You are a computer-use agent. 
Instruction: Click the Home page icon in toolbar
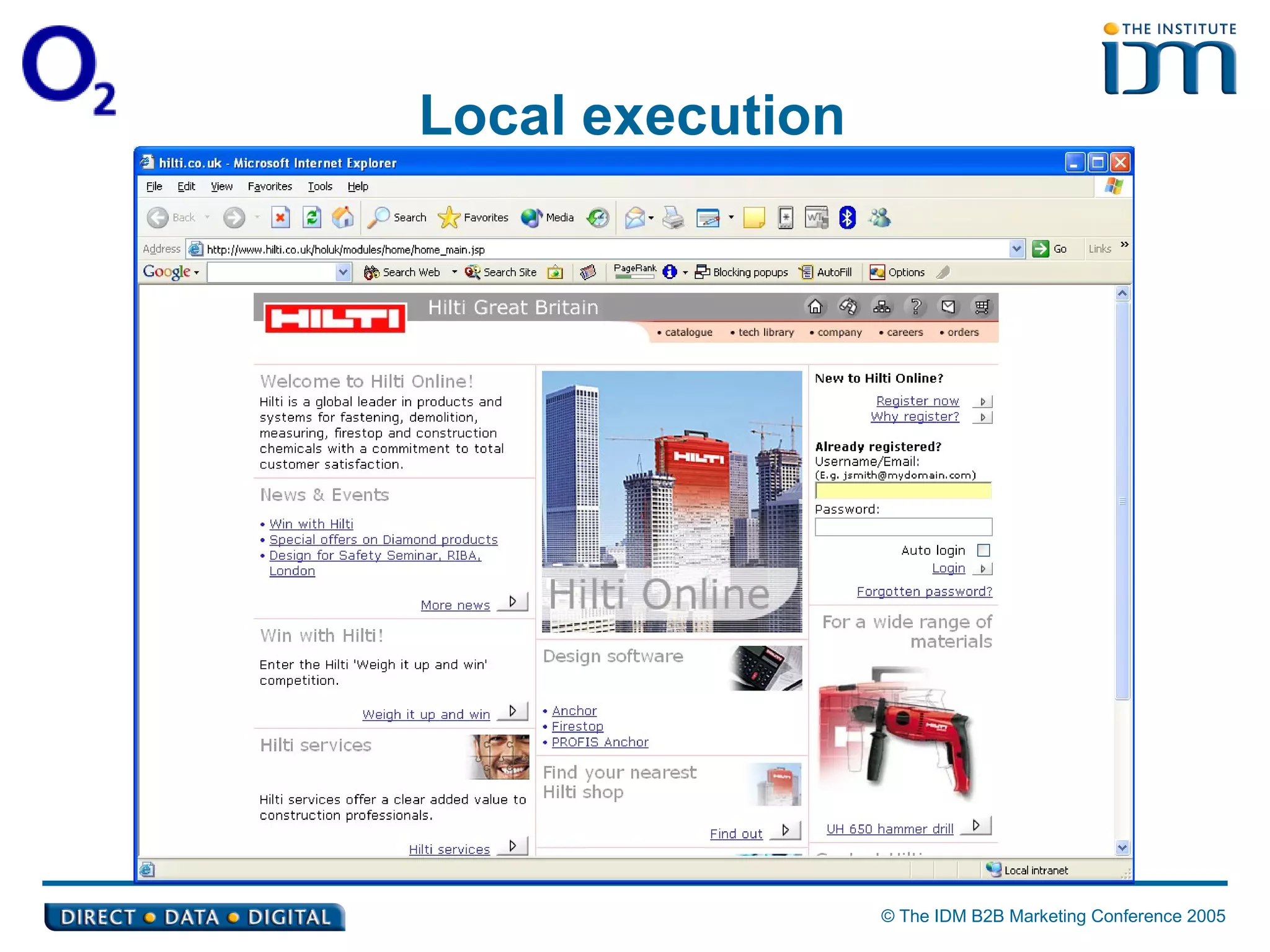[x=342, y=218]
